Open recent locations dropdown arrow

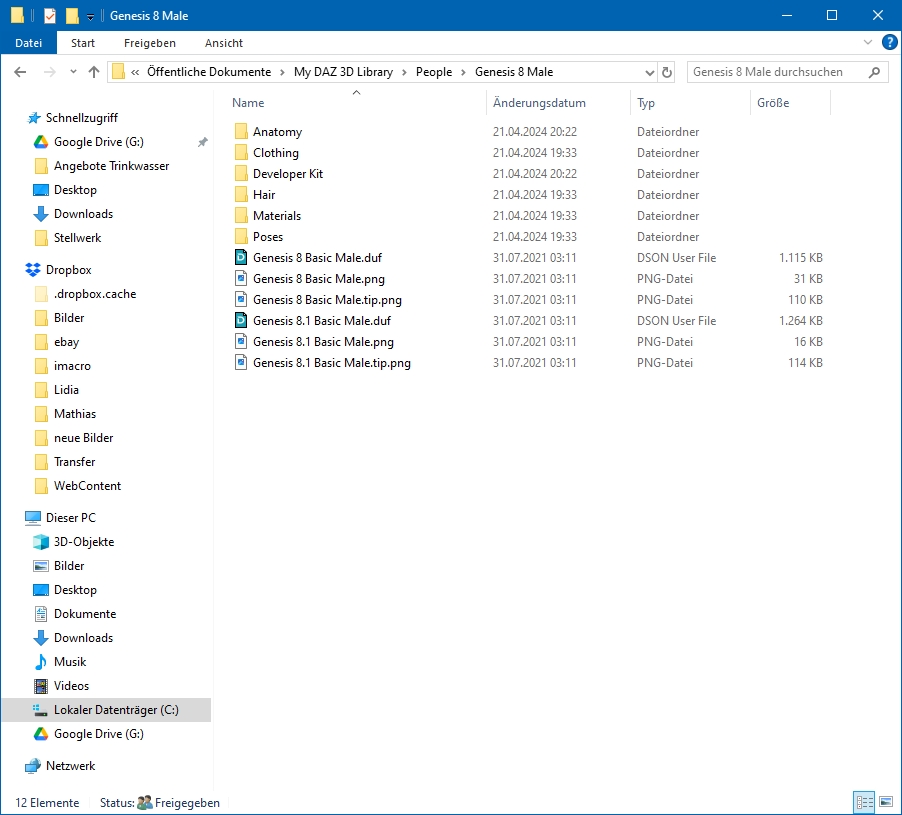[x=73, y=72]
